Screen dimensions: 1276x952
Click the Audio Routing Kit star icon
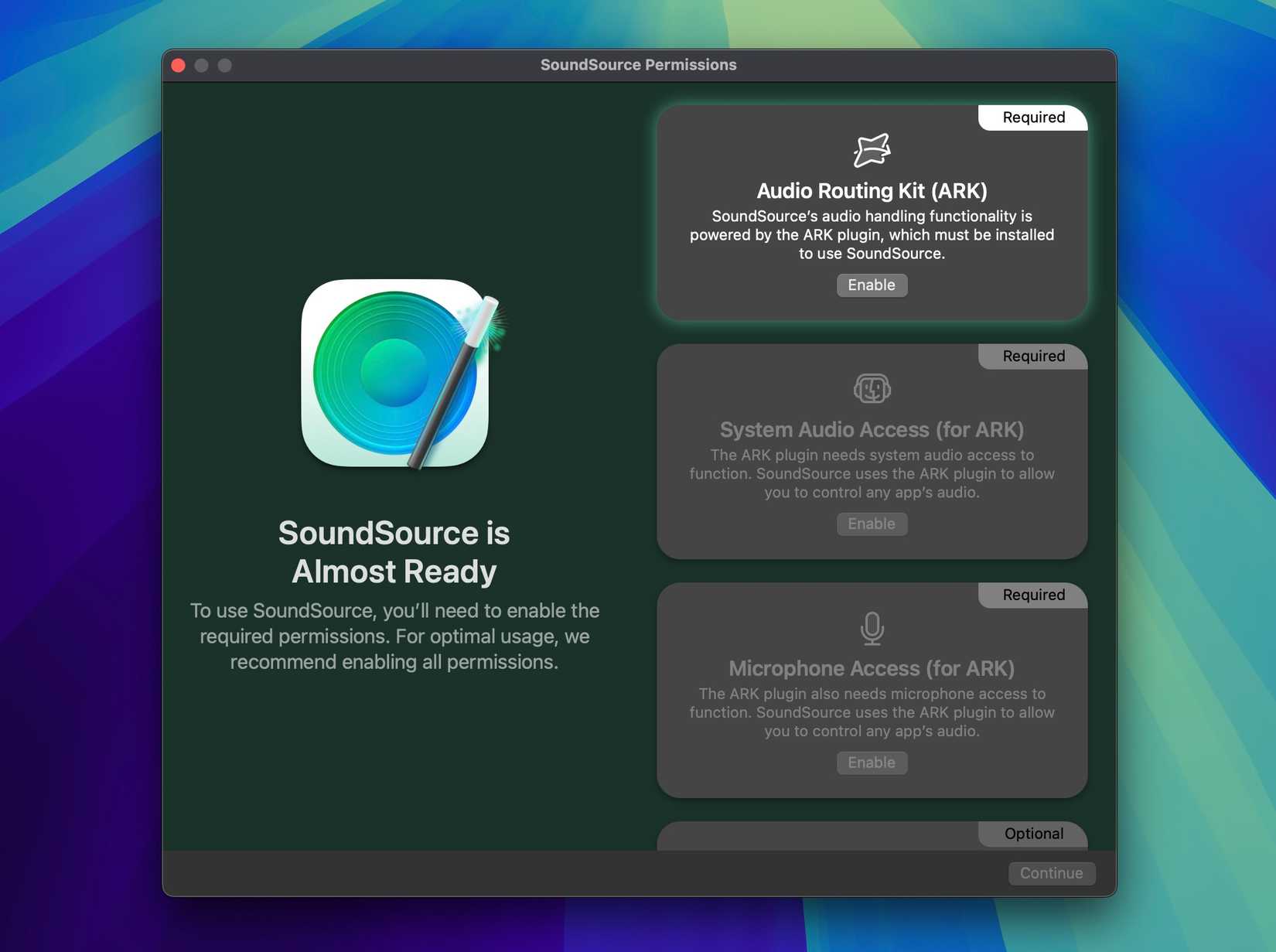point(872,149)
